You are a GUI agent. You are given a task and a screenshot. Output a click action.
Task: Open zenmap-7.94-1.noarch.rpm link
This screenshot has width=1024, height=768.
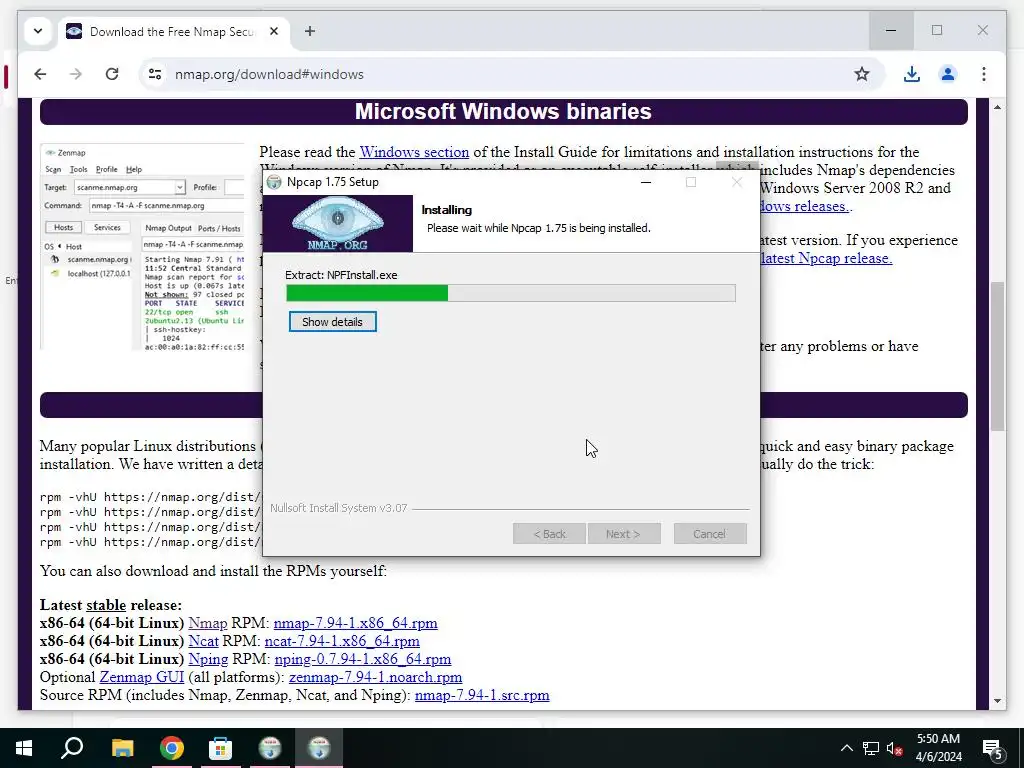point(376,677)
